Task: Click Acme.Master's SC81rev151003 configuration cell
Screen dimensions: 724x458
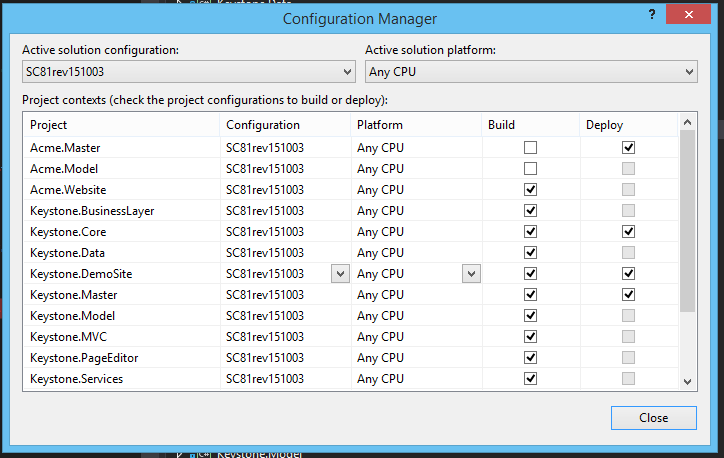Action: pyautogui.click(x=286, y=148)
